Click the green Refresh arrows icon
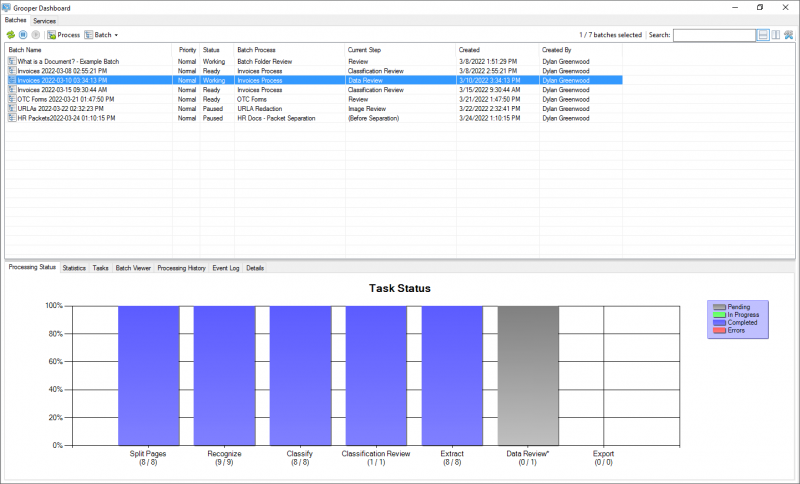 coord(11,35)
